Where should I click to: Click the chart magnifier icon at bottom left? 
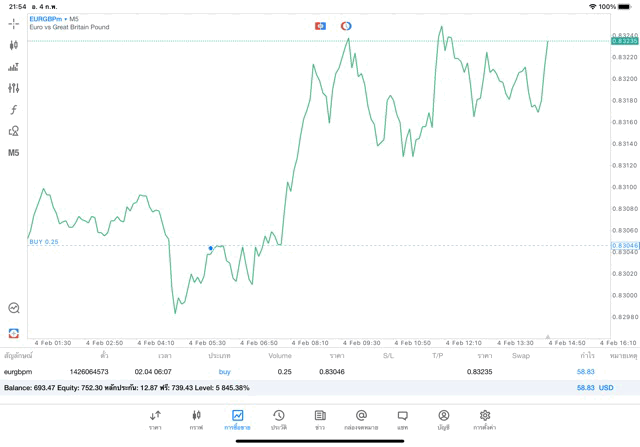click(x=13, y=309)
